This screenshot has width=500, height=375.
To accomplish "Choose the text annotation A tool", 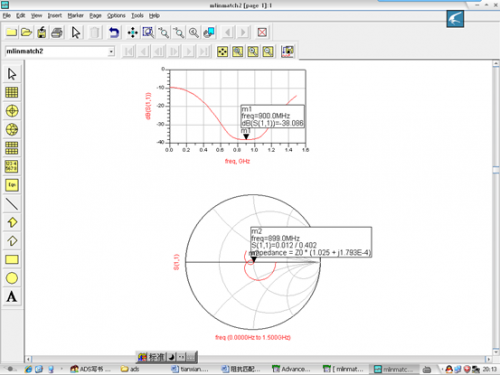I will coord(12,296).
